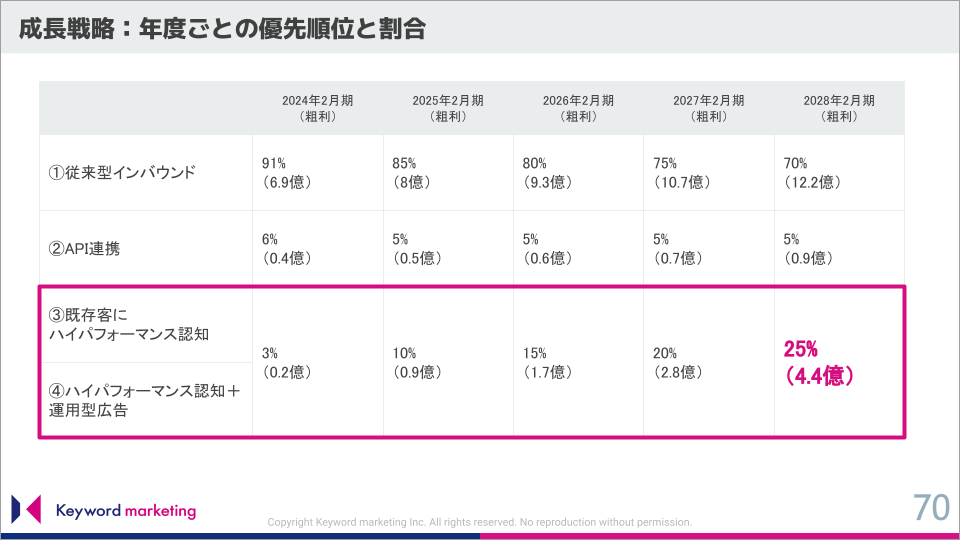Click the copyright notice text
The image size is (960, 540).
point(479,522)
